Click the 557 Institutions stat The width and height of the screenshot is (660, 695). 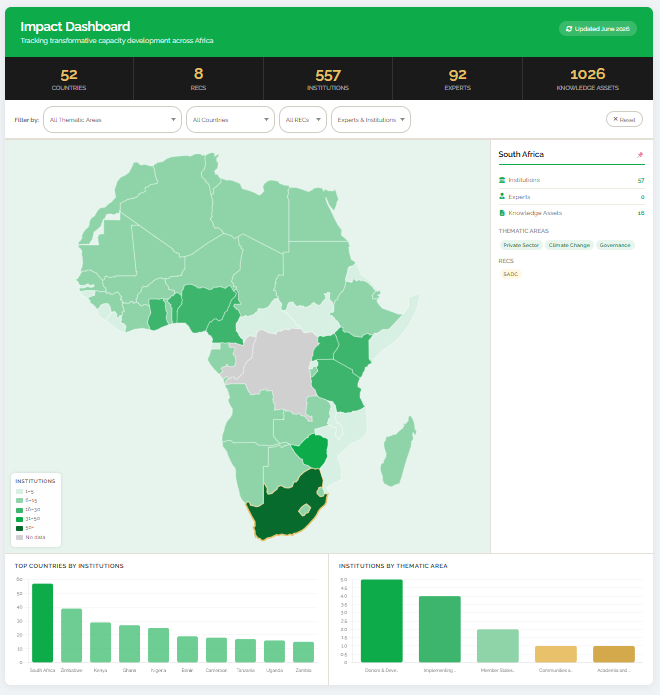328,78
